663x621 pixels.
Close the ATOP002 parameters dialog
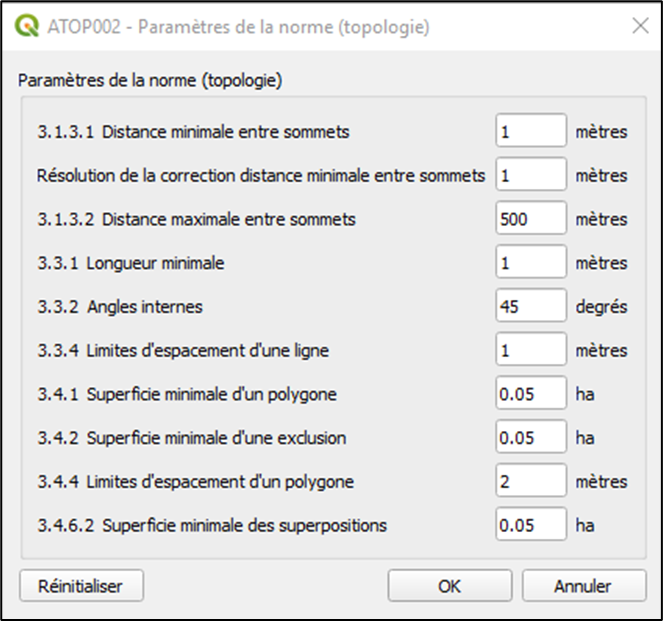(640, 27)
